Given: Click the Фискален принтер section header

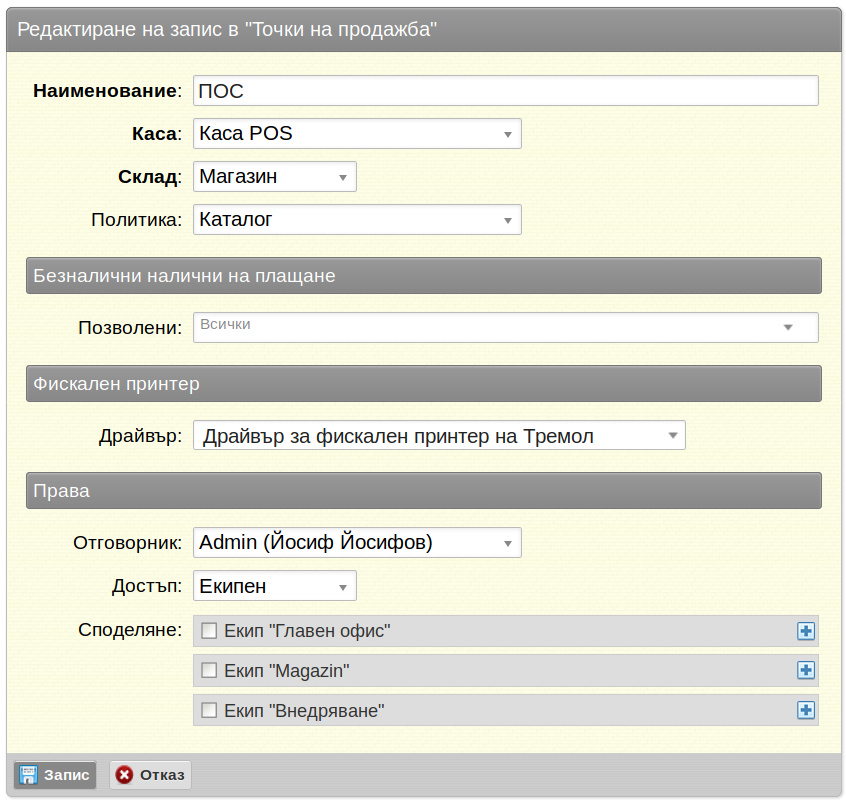Looking at the screenshot, I should (x=424, y=384).
